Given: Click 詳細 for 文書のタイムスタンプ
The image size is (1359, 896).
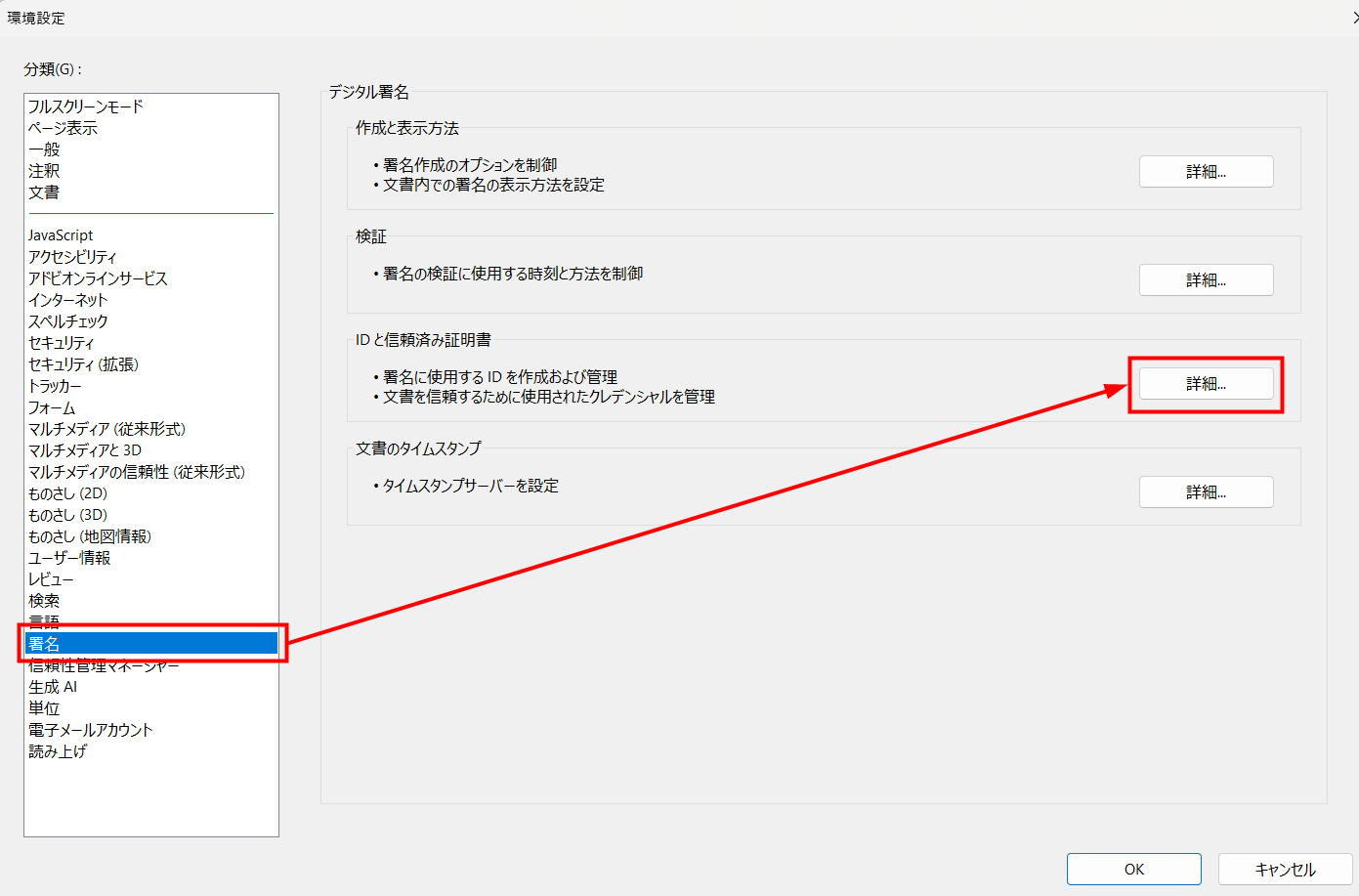Looking at the screenshot, I should [1206, 491].
